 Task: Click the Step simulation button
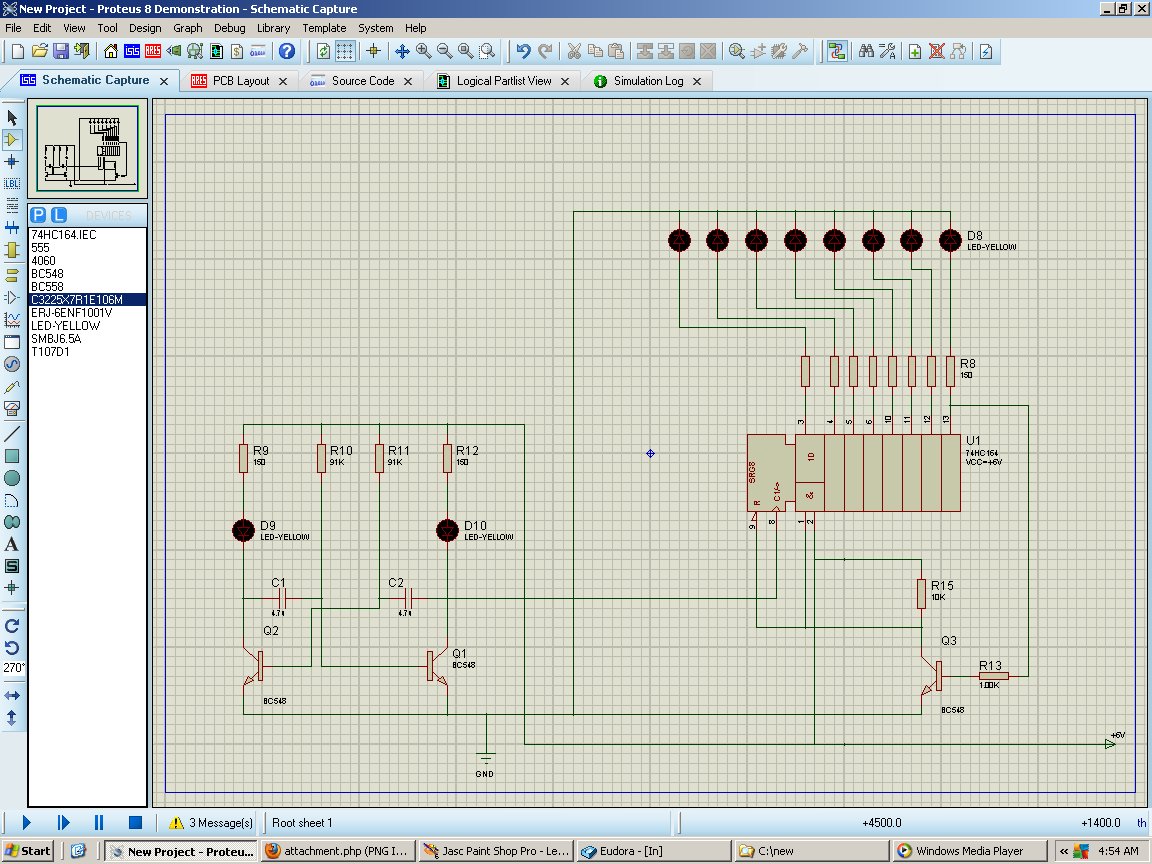tap(63, 822)
